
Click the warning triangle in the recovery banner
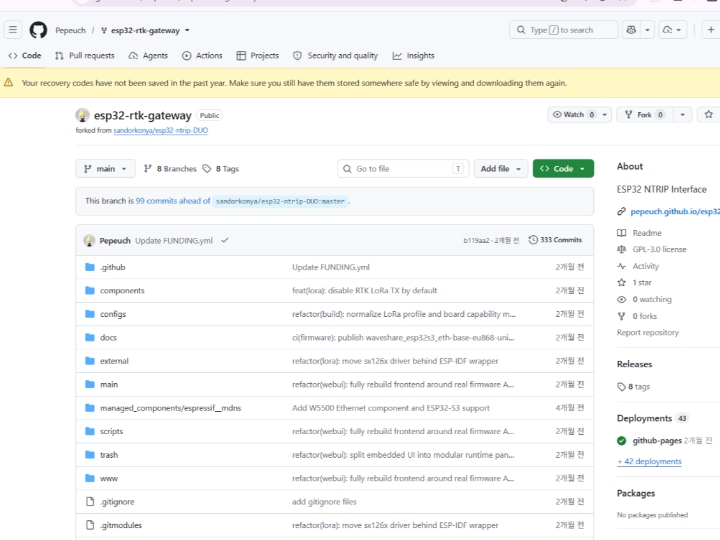coord(8,83)
